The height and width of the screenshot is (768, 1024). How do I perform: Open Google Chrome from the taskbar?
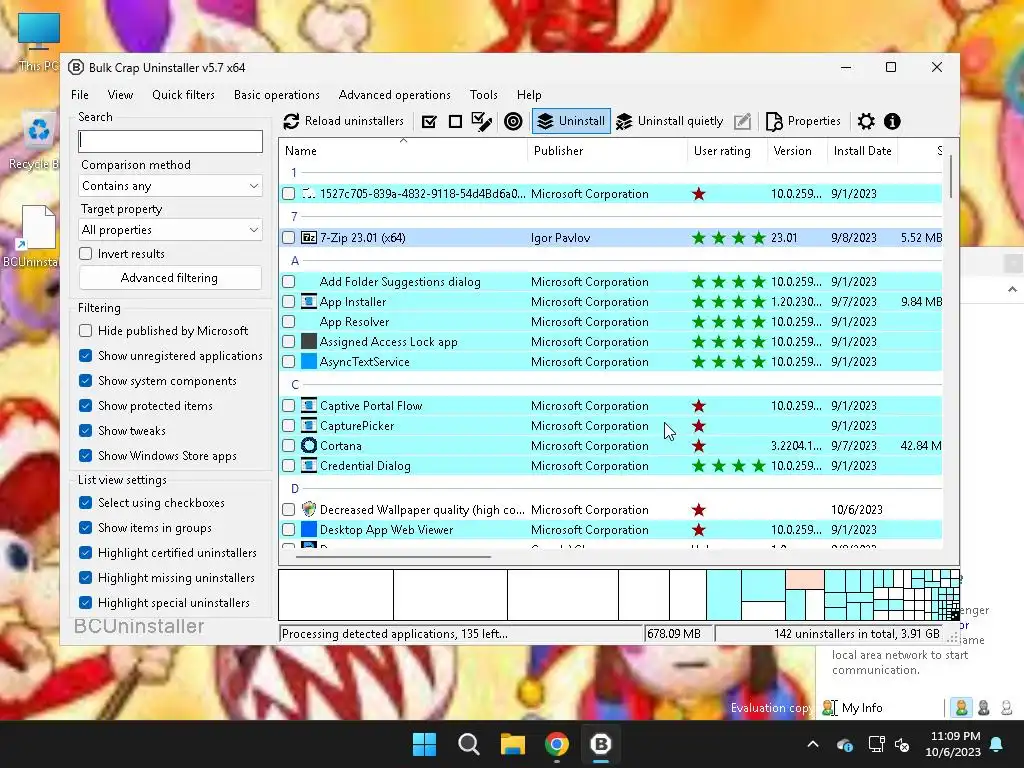coord(556,744)
